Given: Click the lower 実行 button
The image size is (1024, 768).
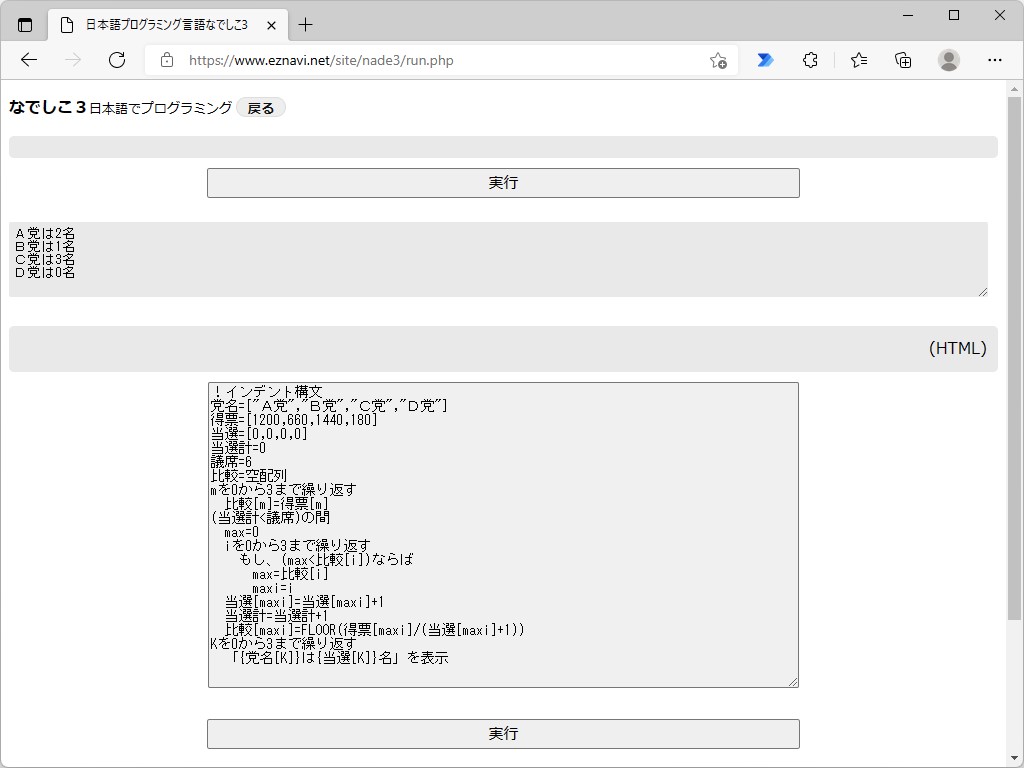Looking at the screenshot, I should (x=502, y=733).
